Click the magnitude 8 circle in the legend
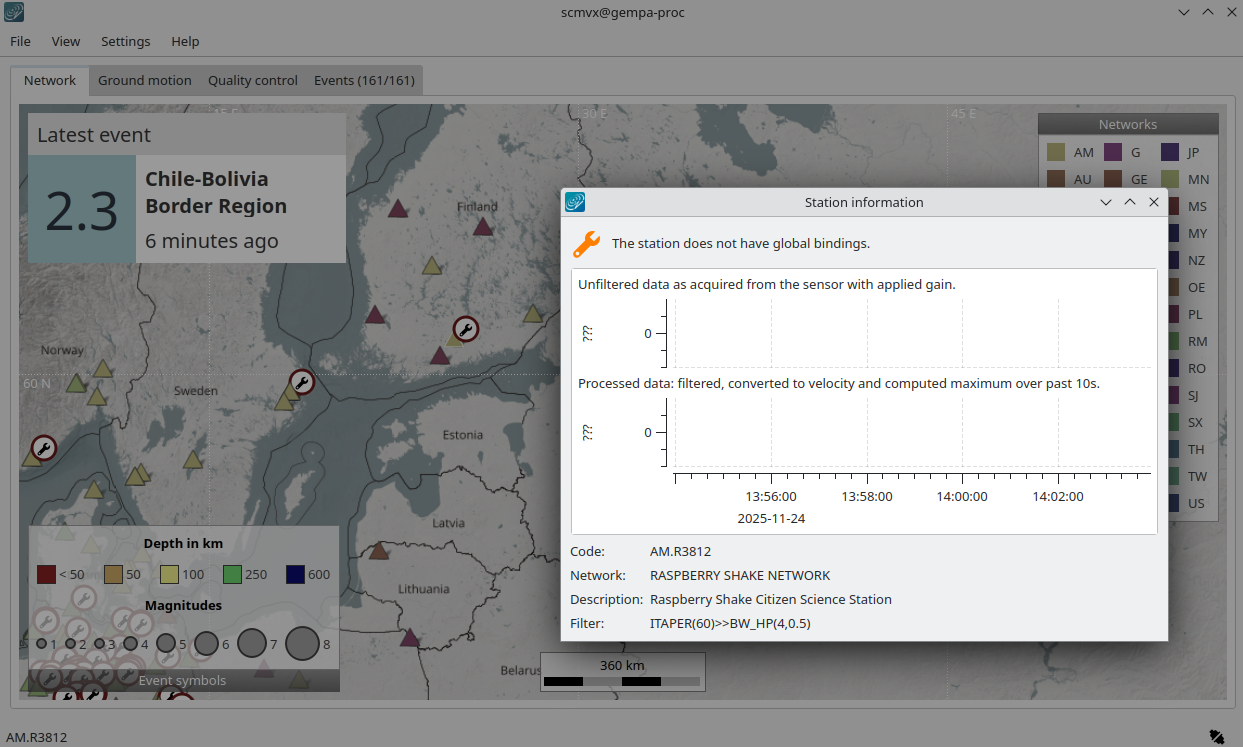 point(301,644)
